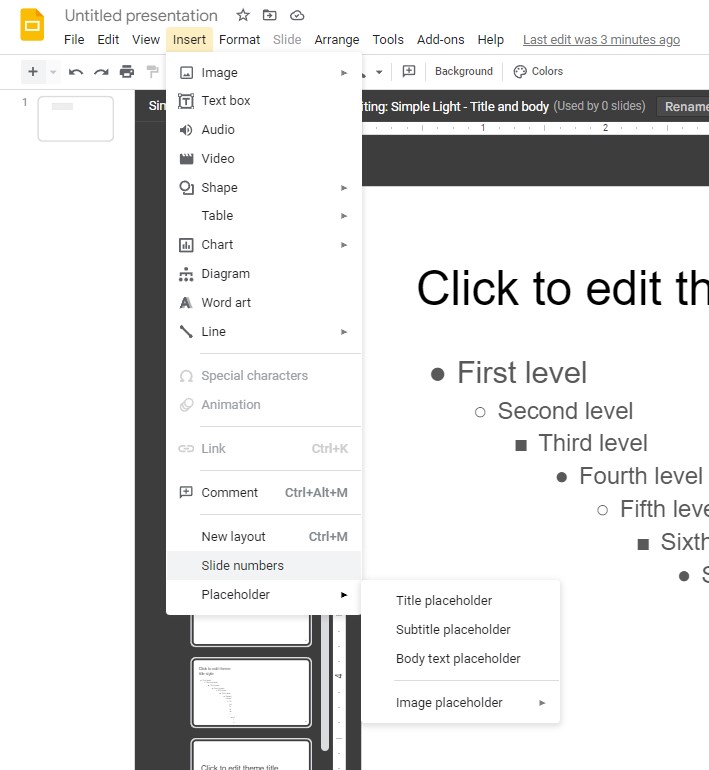
Task: Click the 'Third level' bullet text
Action: click(593, 443)
